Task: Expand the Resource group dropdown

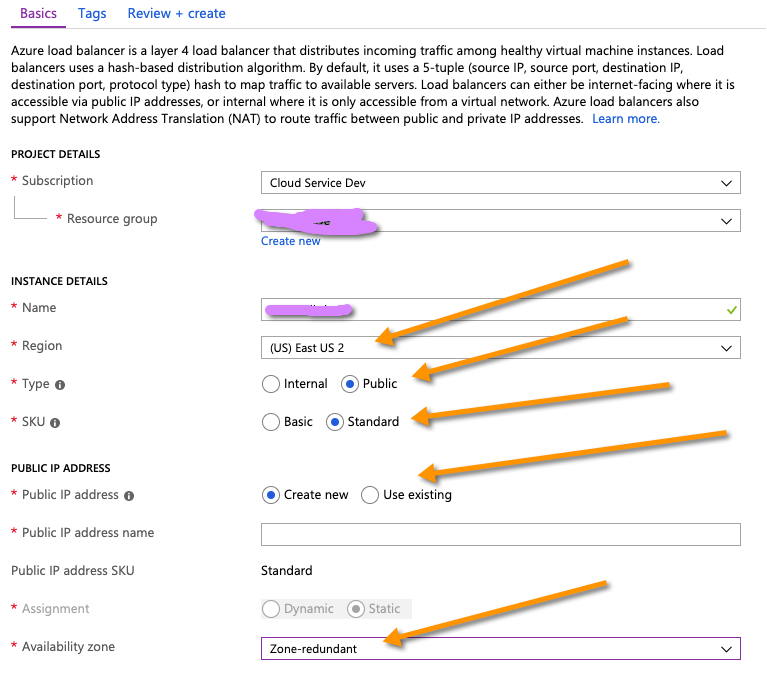Action: [x=500, y=221]
